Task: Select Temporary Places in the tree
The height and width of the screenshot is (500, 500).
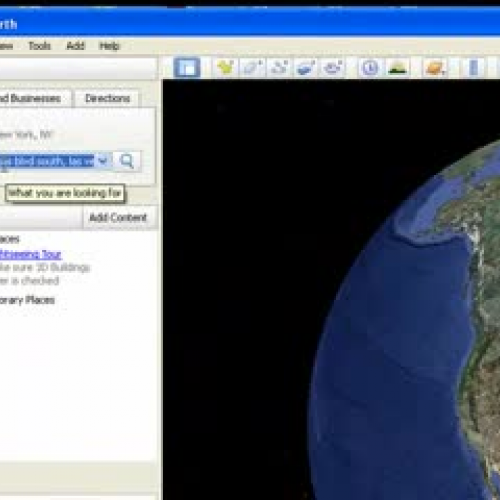Action: tap(27, 300)
